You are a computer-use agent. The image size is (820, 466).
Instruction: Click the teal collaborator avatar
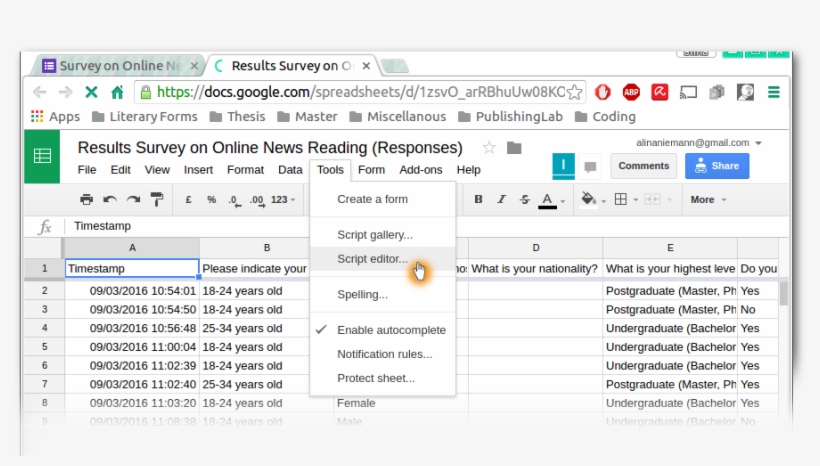point(563,166)
